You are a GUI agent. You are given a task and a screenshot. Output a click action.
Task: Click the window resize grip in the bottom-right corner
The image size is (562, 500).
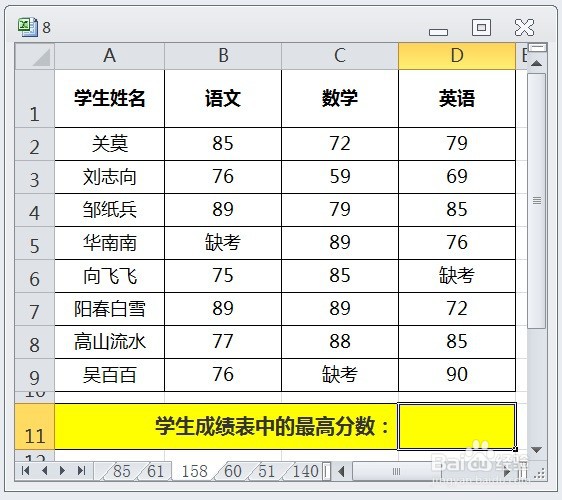click(539, 473)
